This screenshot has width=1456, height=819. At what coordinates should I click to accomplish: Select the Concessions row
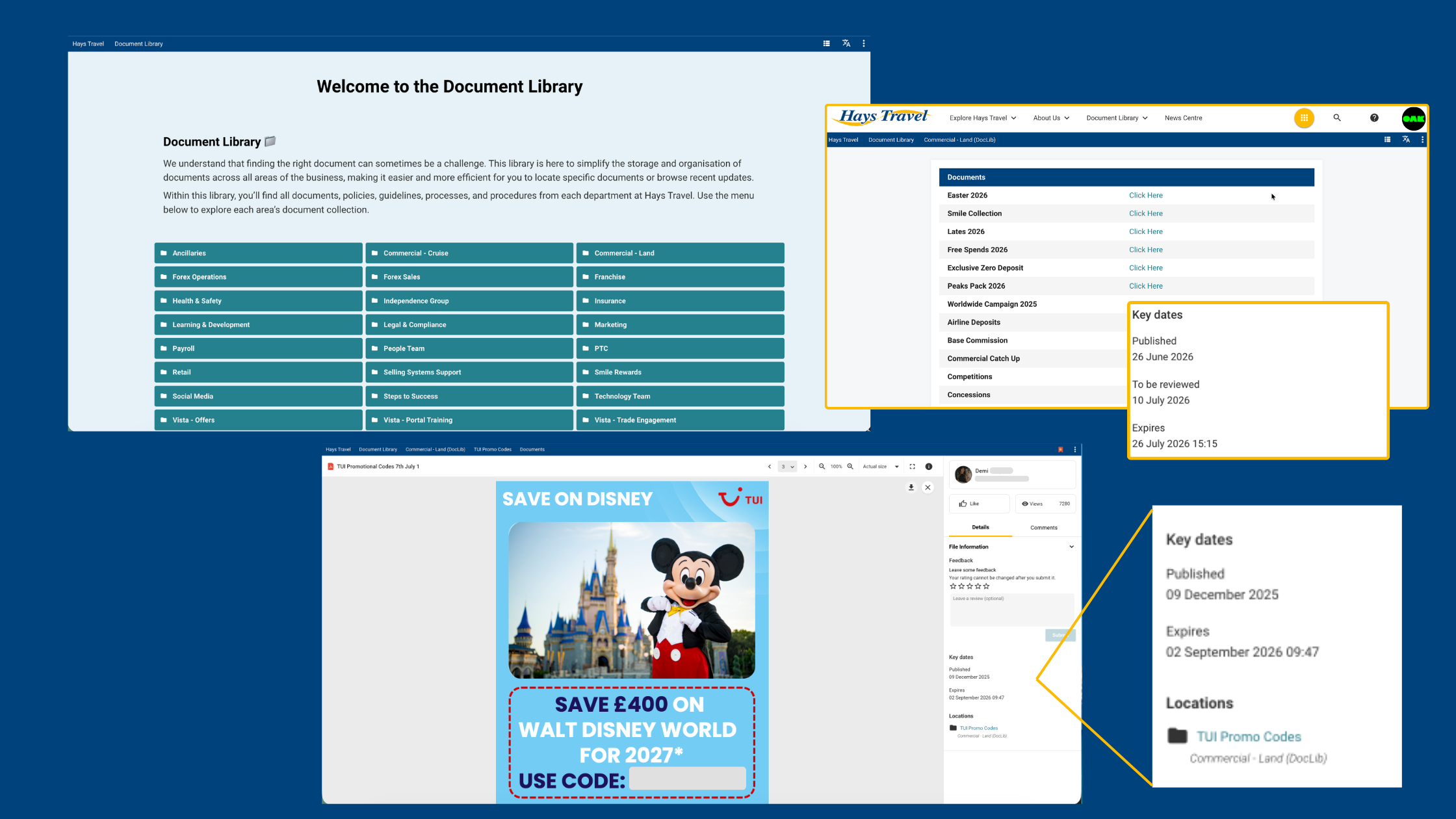tap(1033, 395)
